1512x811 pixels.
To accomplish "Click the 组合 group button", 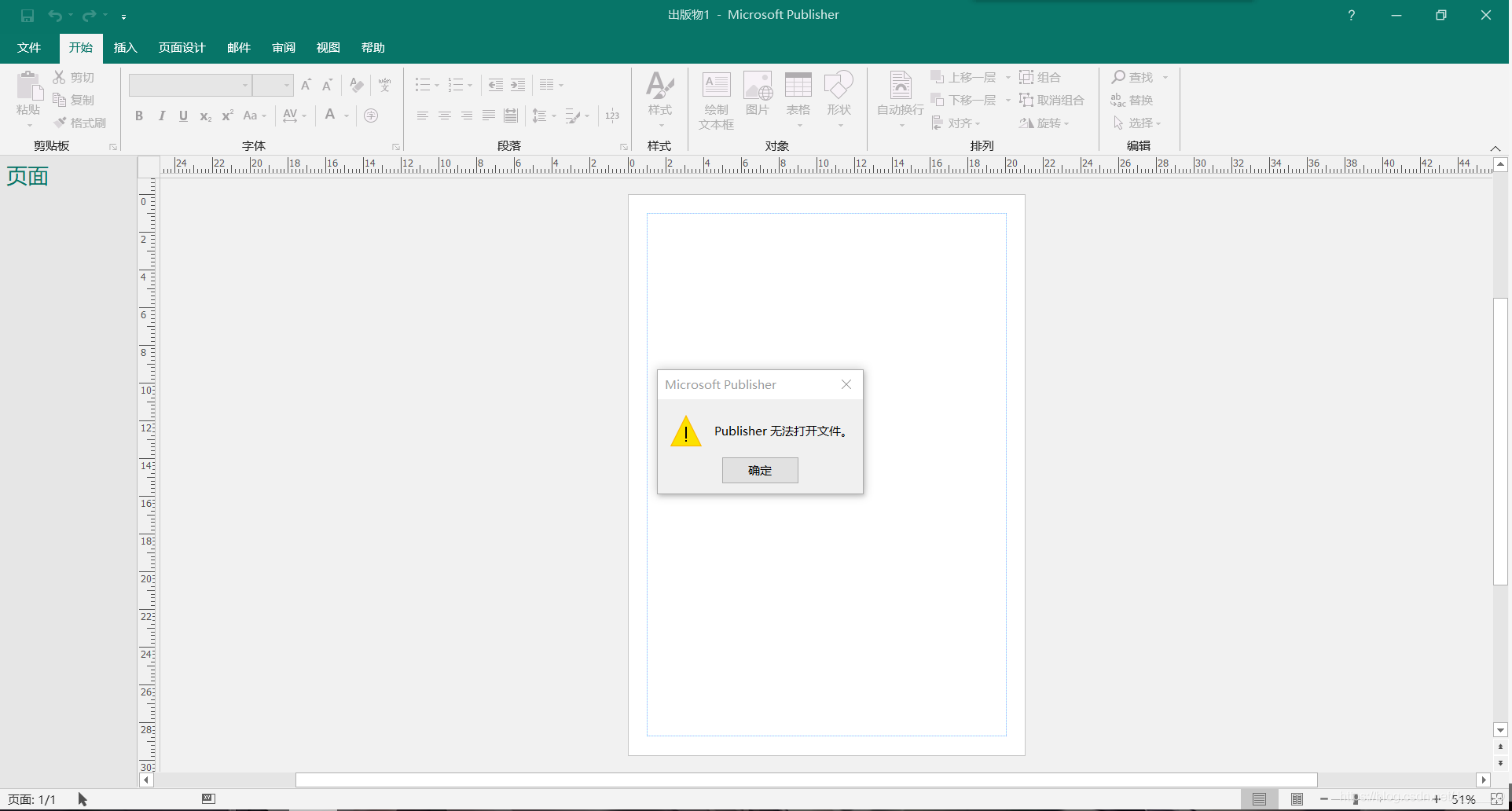I will tap(1040, 77).
